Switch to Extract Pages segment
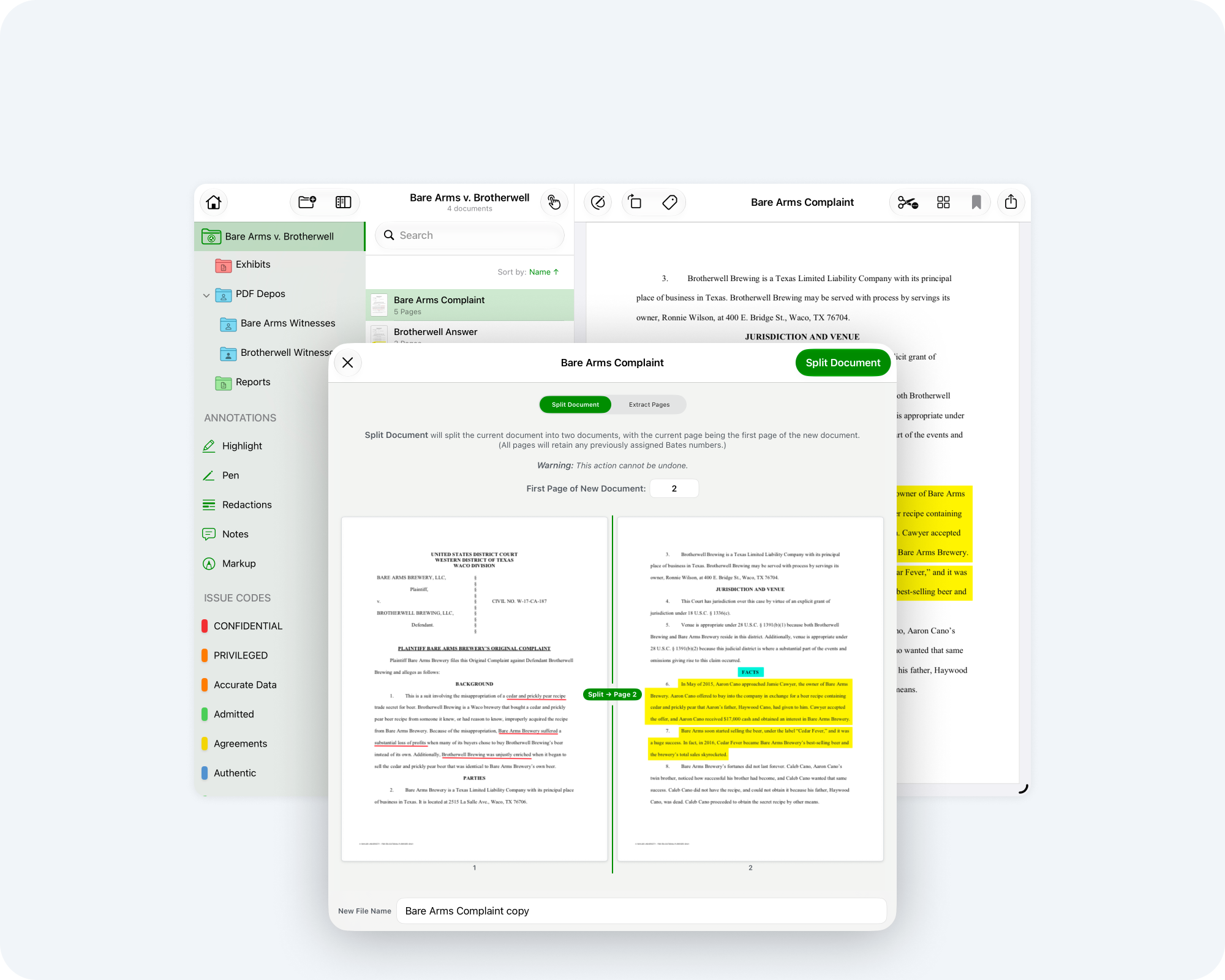Screen dimensions: 1225x980 pos(649,404)
